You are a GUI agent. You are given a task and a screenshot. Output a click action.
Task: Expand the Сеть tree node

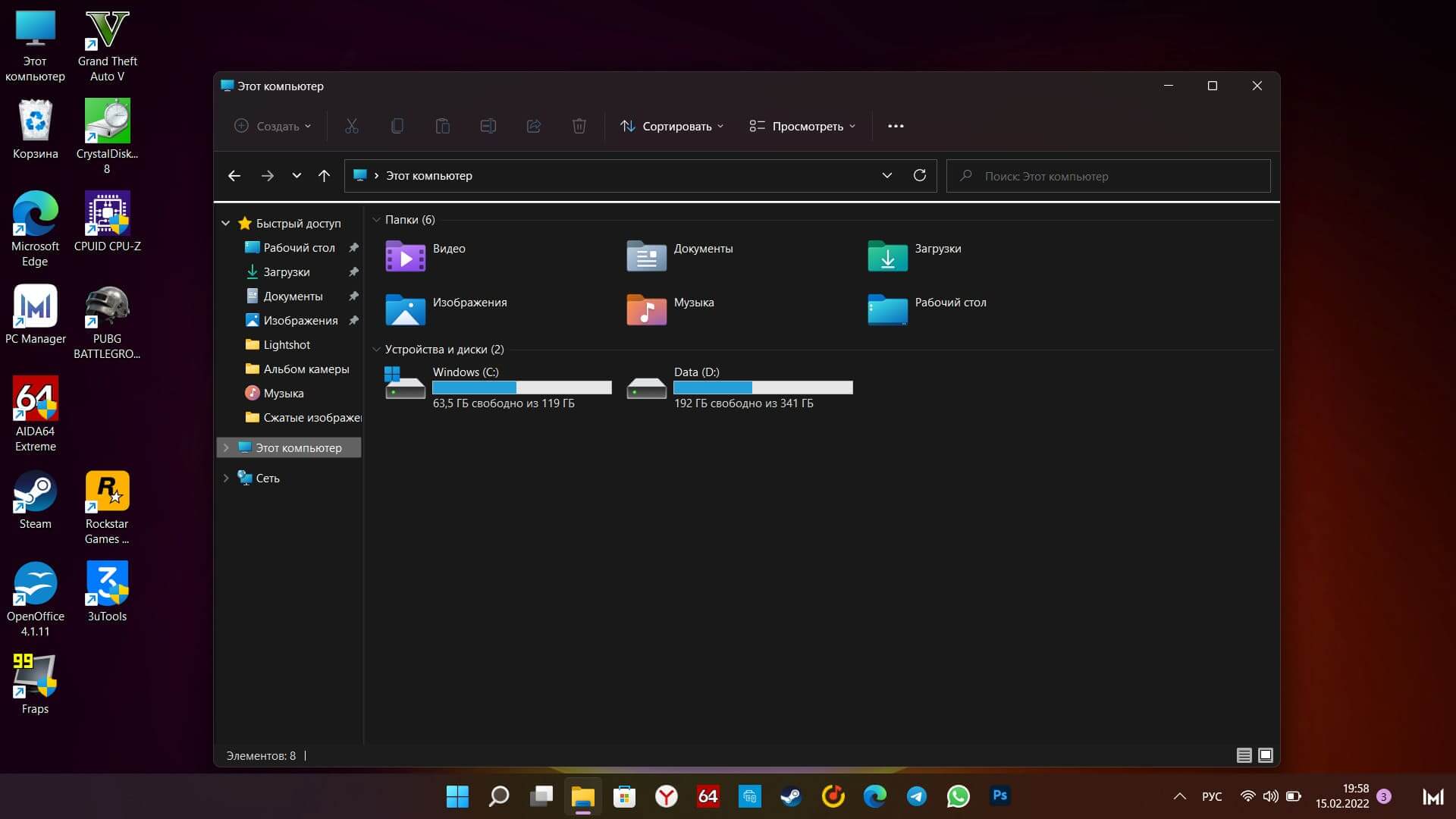point(225,478)
